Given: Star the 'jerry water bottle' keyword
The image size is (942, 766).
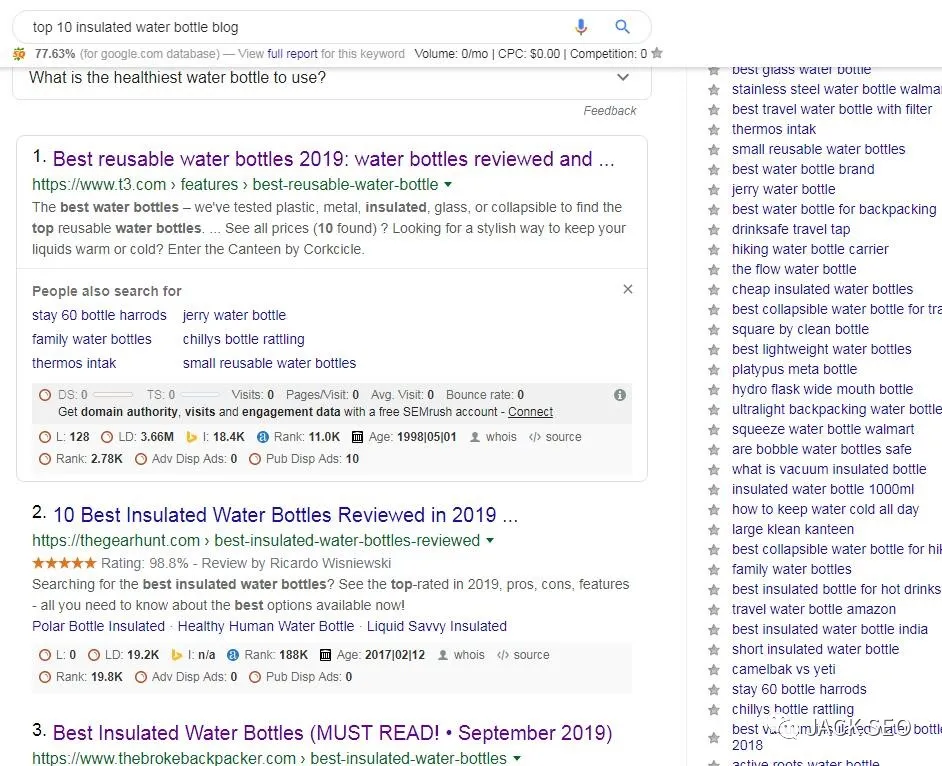Looking at the screenshot, I should (x=713, y=190).
